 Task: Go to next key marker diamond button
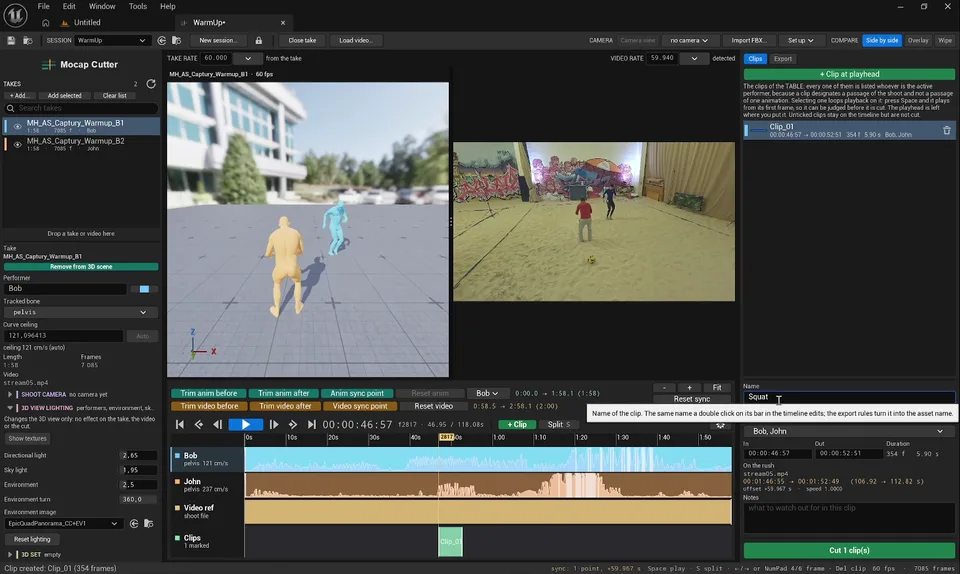[293, 424]
